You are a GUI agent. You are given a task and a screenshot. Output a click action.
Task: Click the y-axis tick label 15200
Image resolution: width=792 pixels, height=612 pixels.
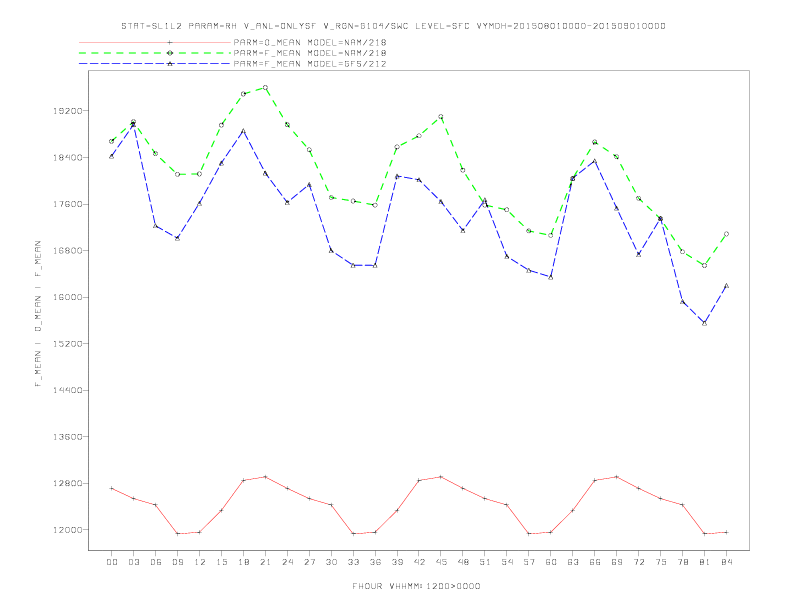(68, 344)
